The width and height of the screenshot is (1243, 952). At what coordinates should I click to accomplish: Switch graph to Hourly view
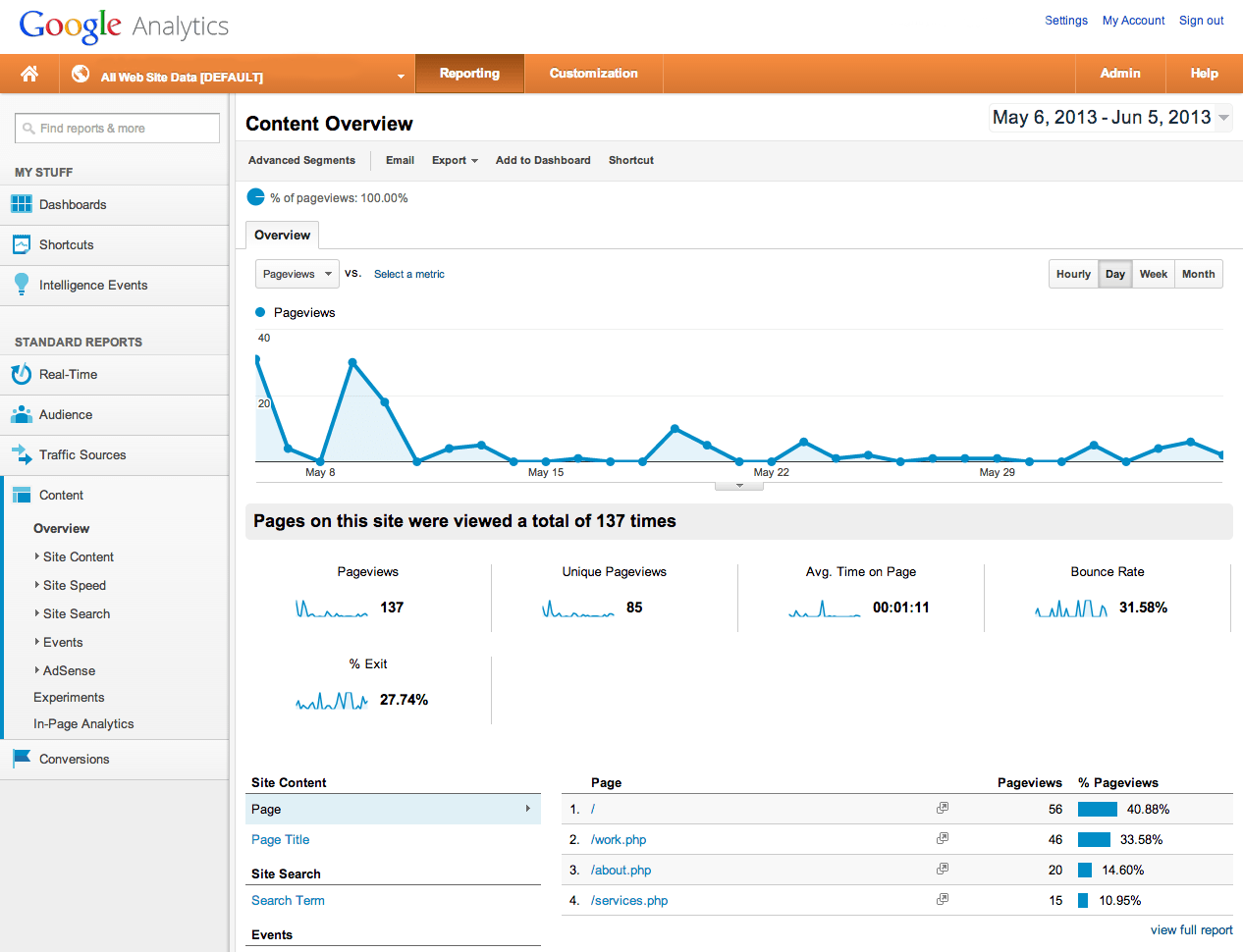click(1073, 274)
